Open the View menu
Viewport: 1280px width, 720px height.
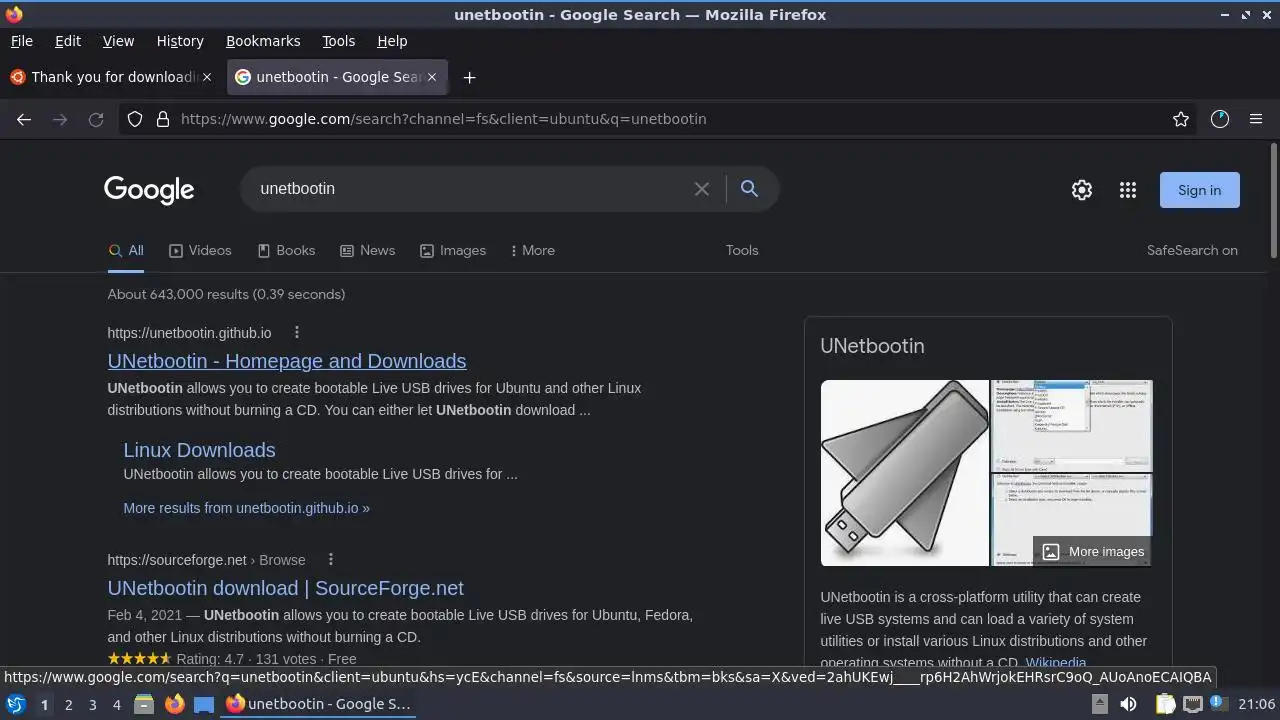point(118,41)
